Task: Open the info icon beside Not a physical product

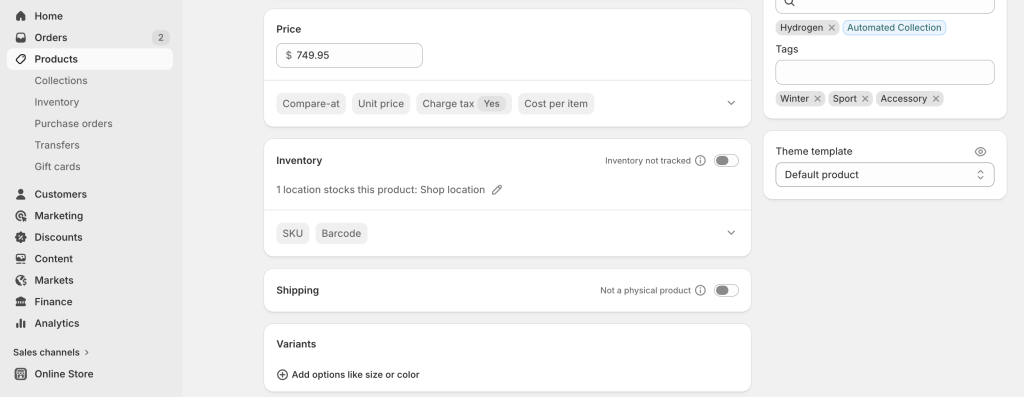Action: point(700,291)
